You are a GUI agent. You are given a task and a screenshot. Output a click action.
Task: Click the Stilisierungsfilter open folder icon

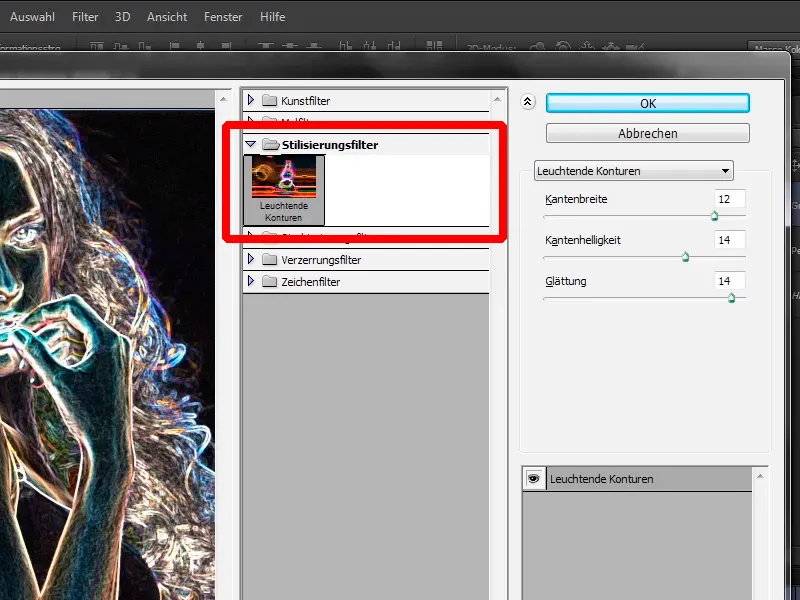coord(270,144)
